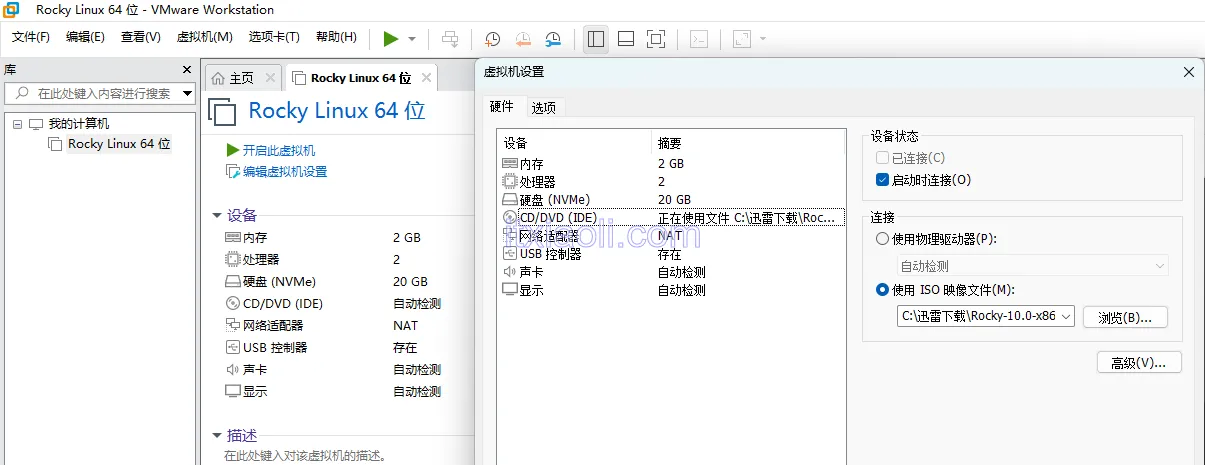This screenshot has height=465, width=1205.
Task: Select 我的计算机 in the library tree
Action: click(79, 124)
